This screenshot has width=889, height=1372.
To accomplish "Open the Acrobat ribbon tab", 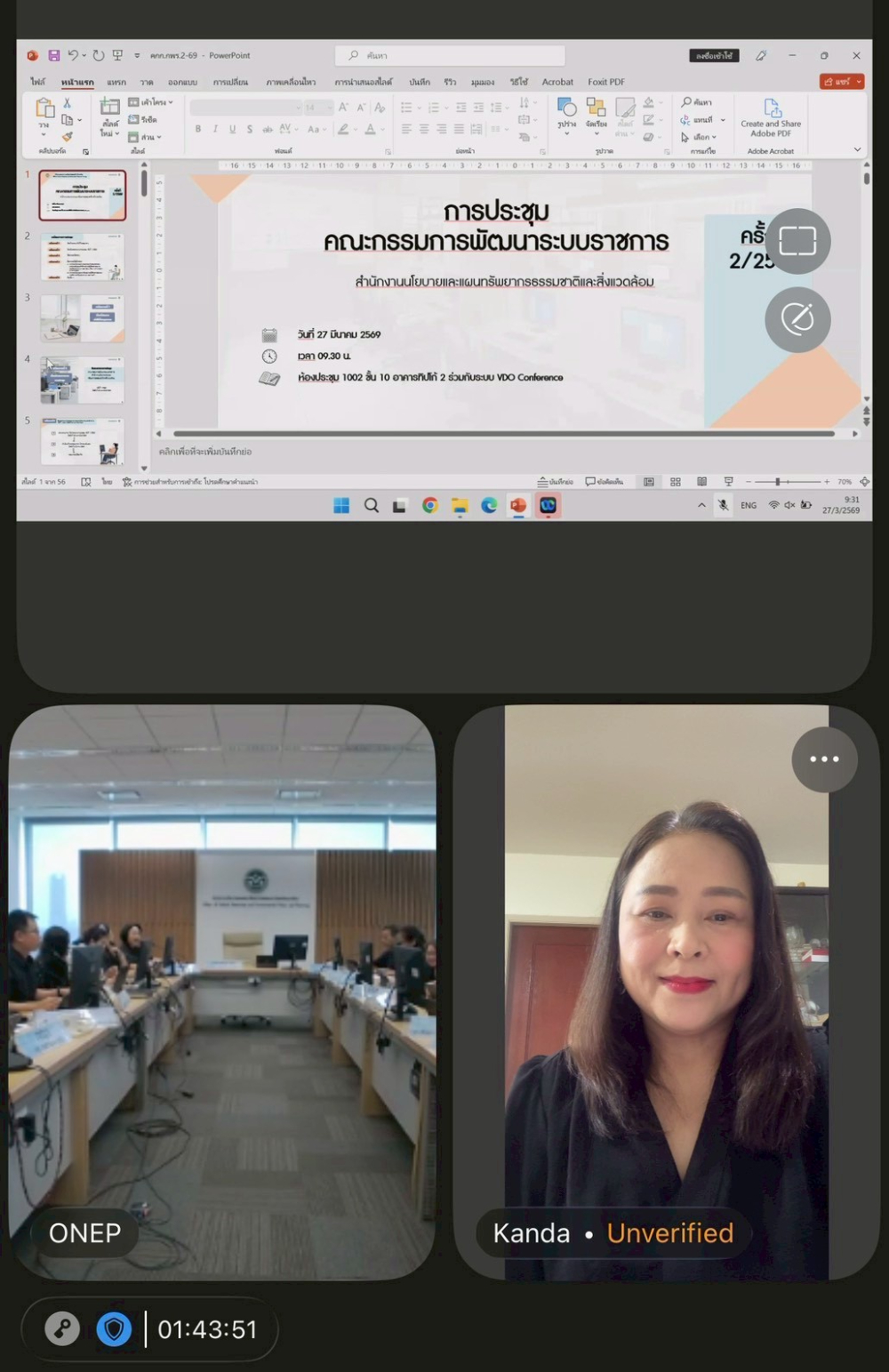I will click(x=557, y=81).
